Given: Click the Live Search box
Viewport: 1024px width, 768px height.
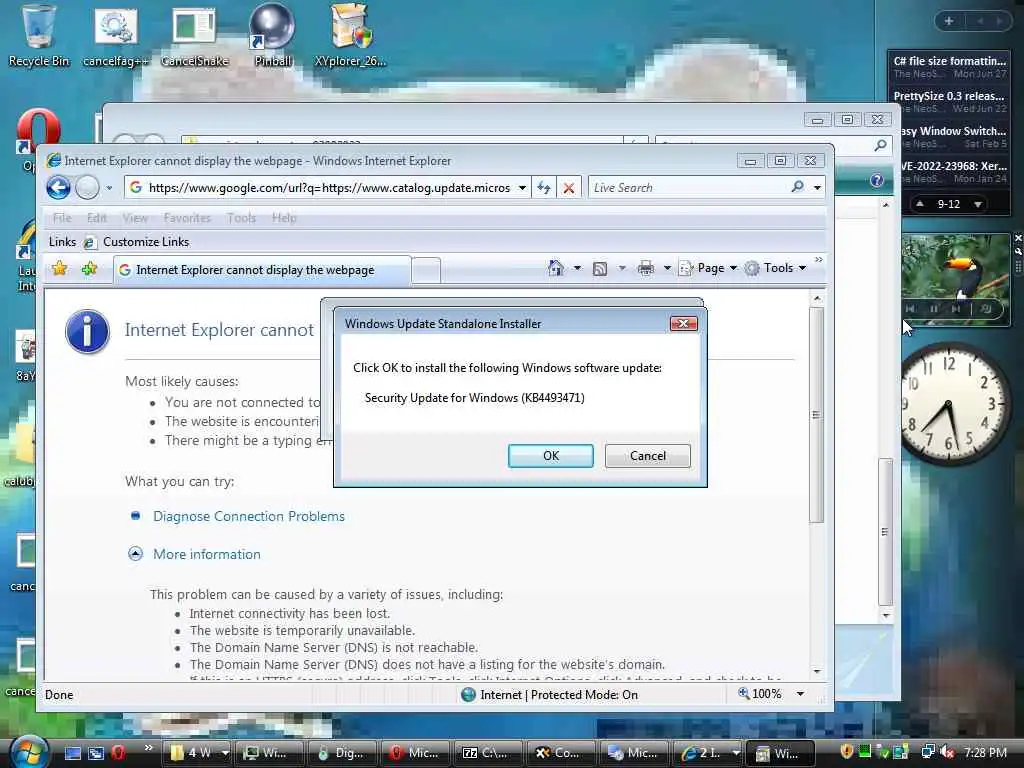Looking at the screenshot, I should (689, 188).
